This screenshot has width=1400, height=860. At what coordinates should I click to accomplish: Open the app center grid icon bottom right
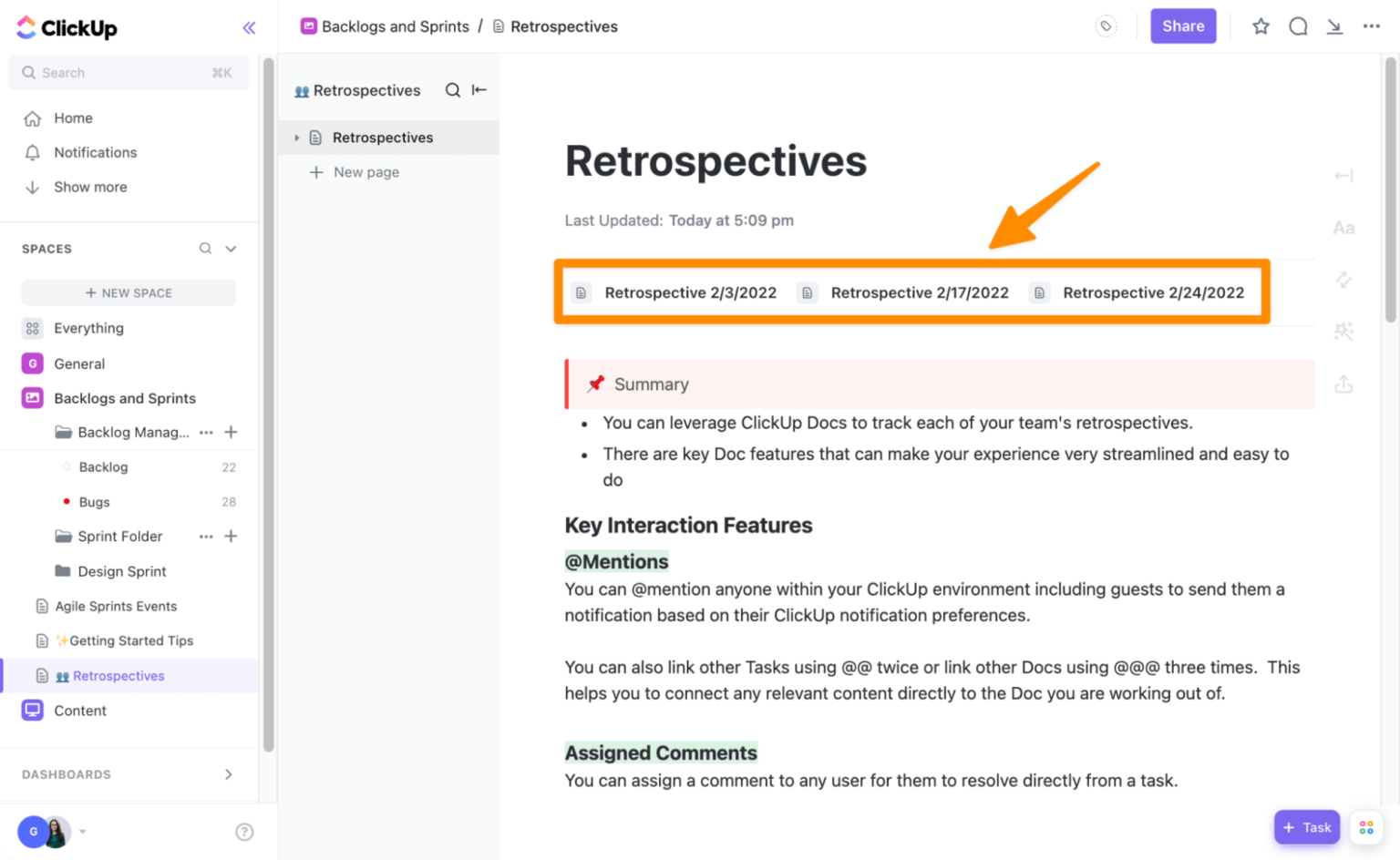click(x=1365, y=826)
